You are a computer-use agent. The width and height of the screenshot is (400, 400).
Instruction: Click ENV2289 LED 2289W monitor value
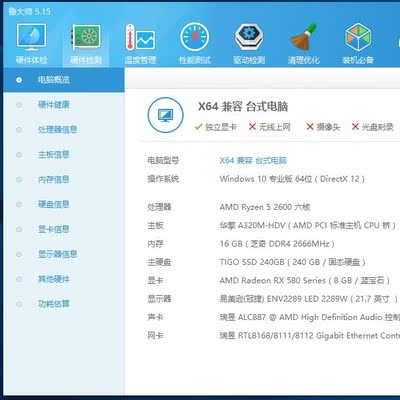[308, 299]
